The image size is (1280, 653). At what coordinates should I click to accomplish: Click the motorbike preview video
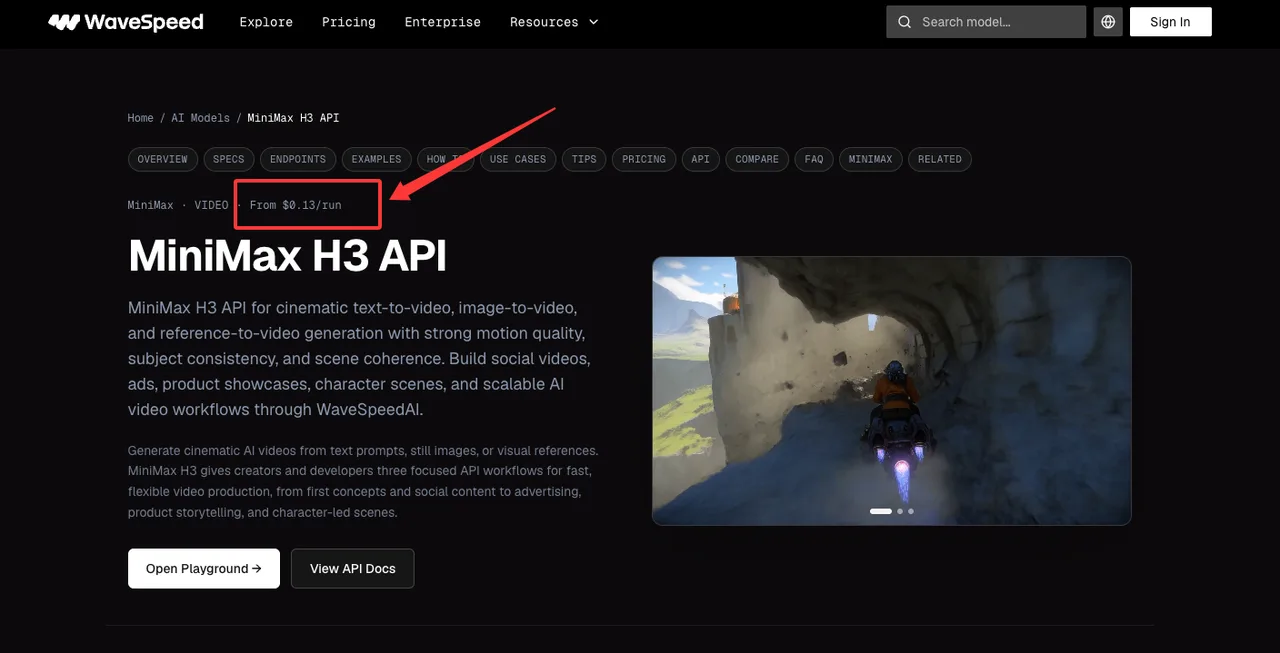click(891, 390)
